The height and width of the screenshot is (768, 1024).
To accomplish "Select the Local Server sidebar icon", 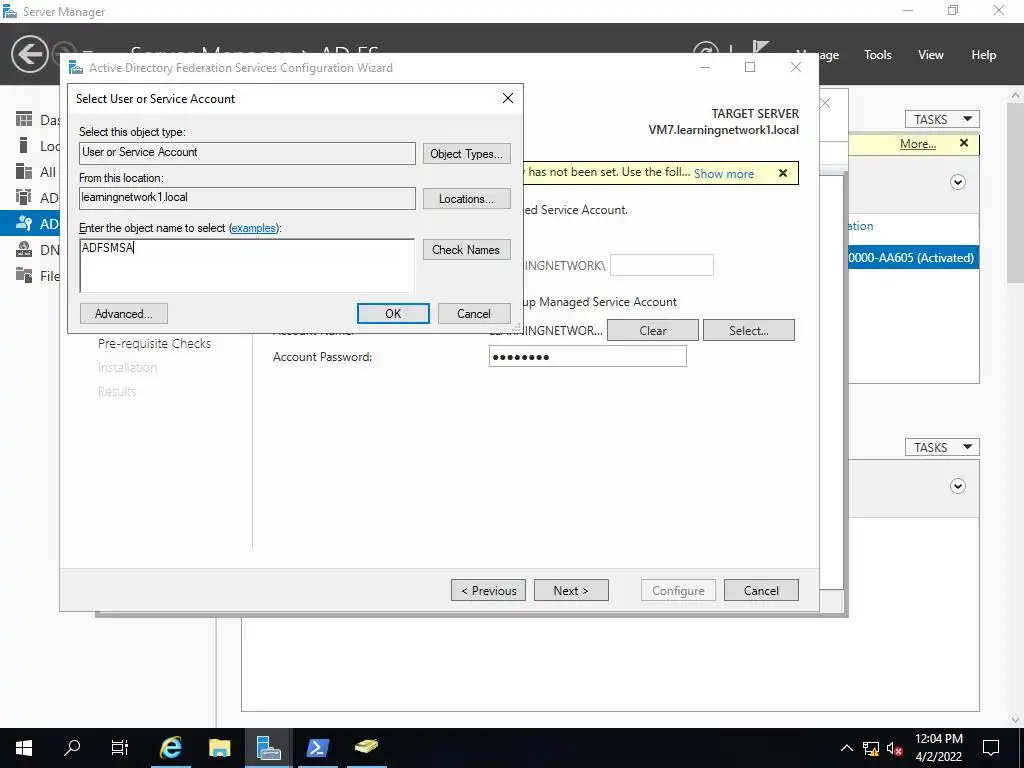I will pos(24,145).
